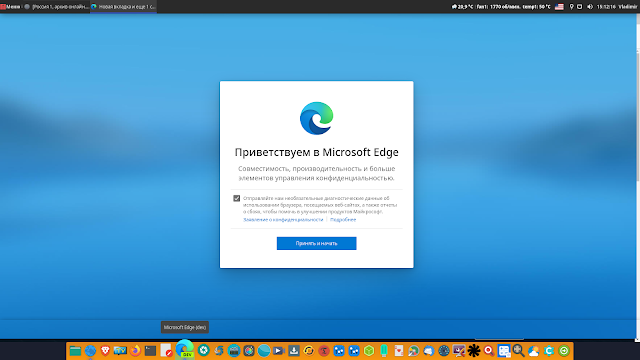Launch Thunderbird mail from the dock

click(429, 351)
